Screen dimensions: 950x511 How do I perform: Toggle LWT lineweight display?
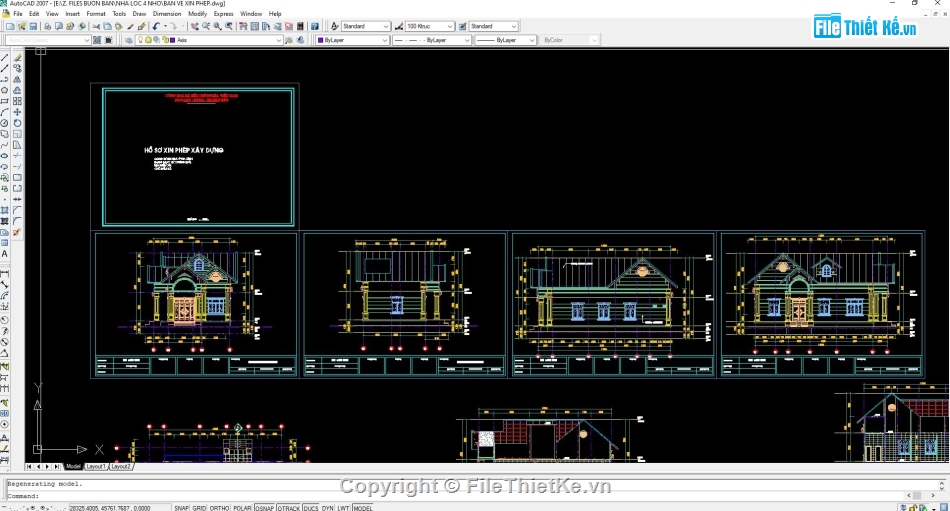(x=344, y=507)
